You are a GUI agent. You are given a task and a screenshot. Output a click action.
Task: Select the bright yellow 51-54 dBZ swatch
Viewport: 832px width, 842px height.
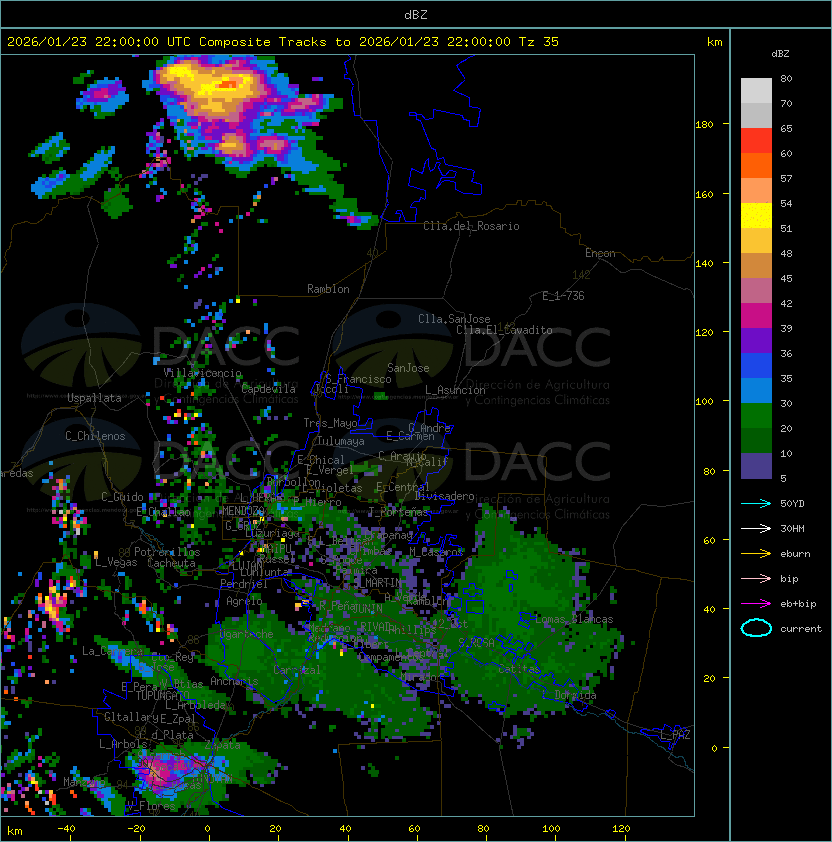tap(756, 215)
